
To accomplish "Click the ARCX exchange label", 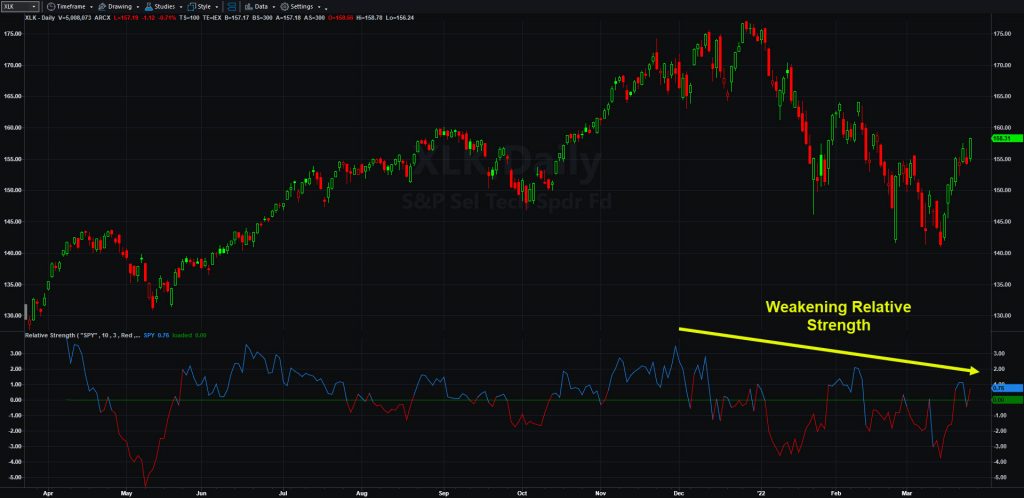I will click(x=103, y=17).
